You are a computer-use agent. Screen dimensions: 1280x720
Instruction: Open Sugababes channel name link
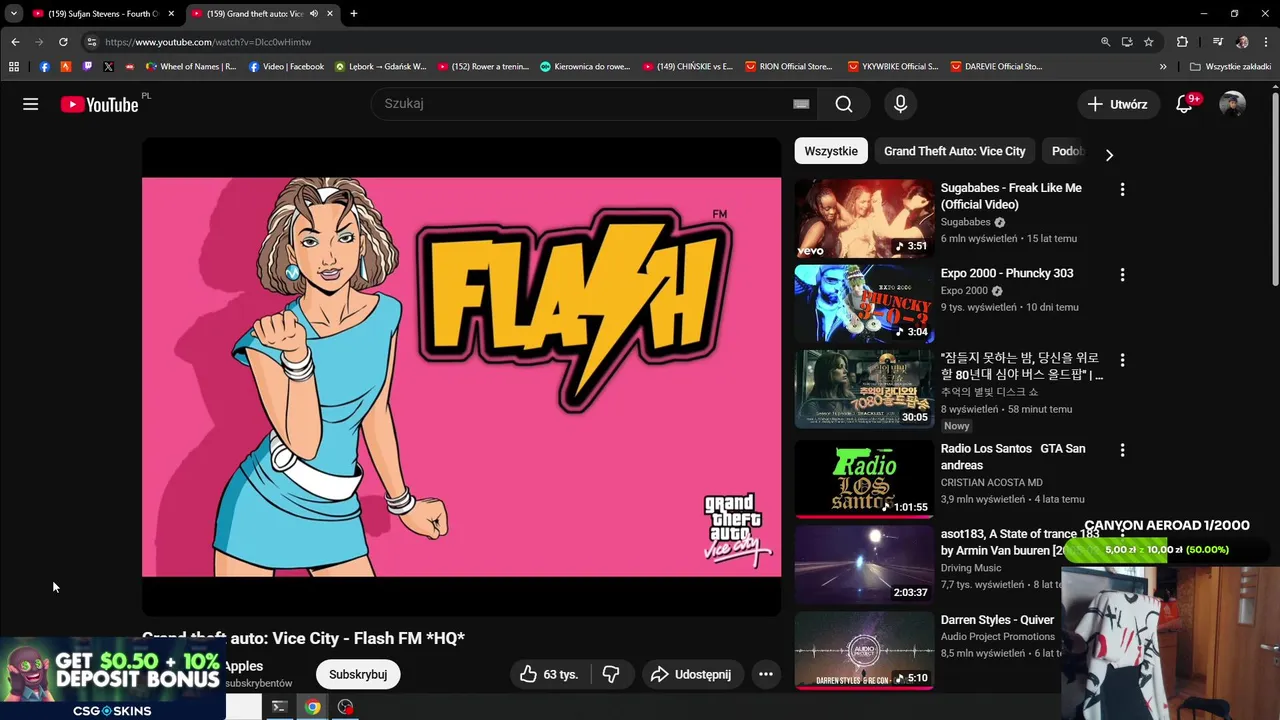pyautogui.click(x=965, y=222)
